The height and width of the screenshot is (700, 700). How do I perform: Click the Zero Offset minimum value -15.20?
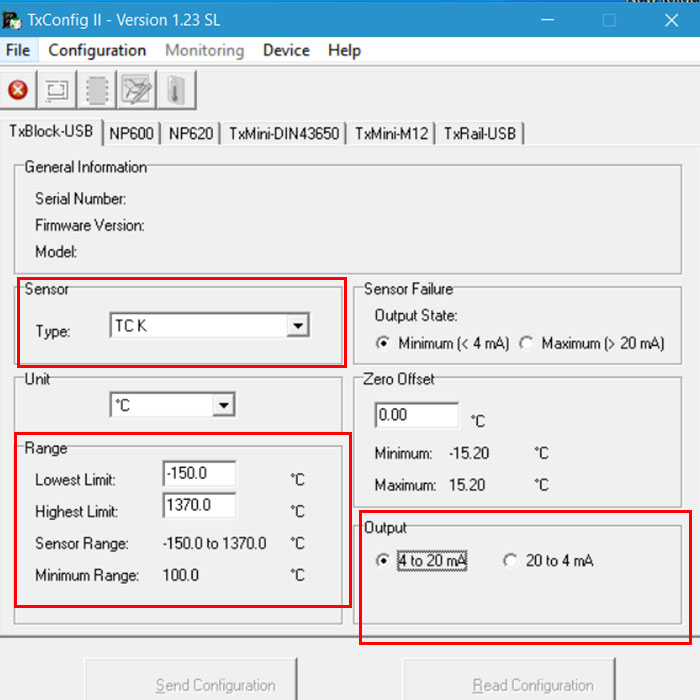[469, 453]
